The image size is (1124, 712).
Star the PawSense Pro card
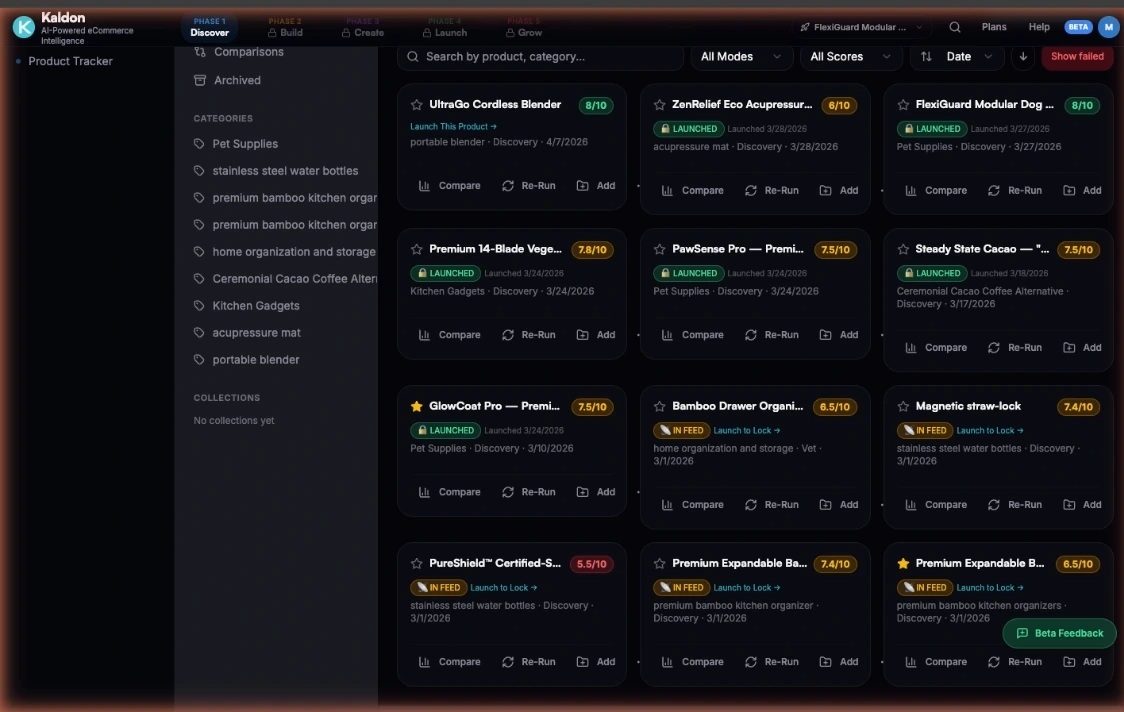tap(659, 249)
